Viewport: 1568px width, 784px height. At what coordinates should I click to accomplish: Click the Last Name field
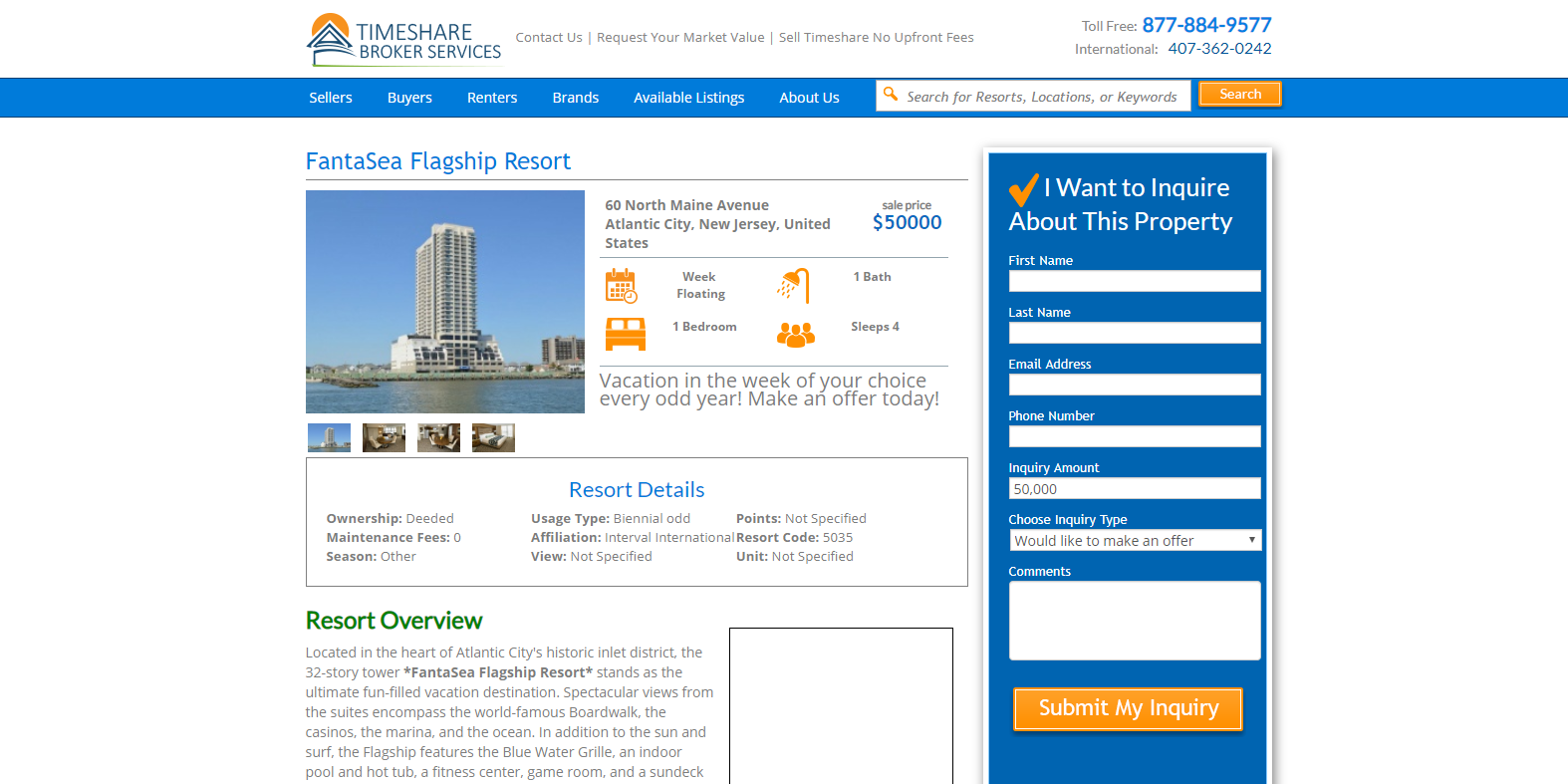tap(1135, 333)
